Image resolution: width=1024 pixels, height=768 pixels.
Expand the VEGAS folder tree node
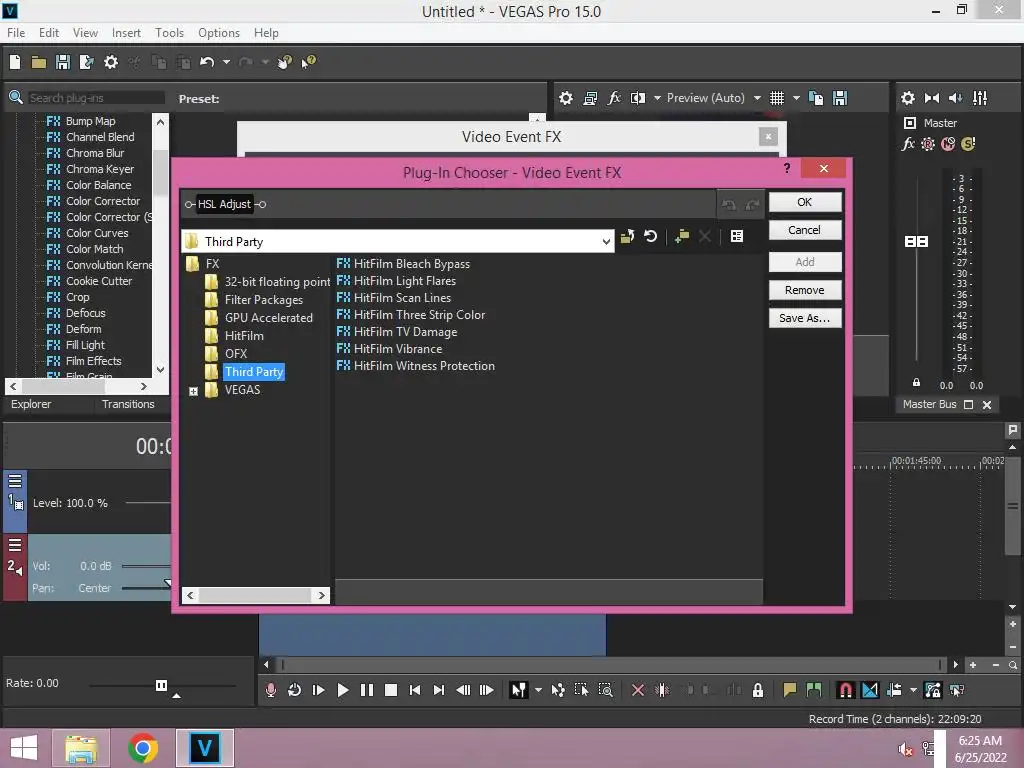click(x=193, y=391)
